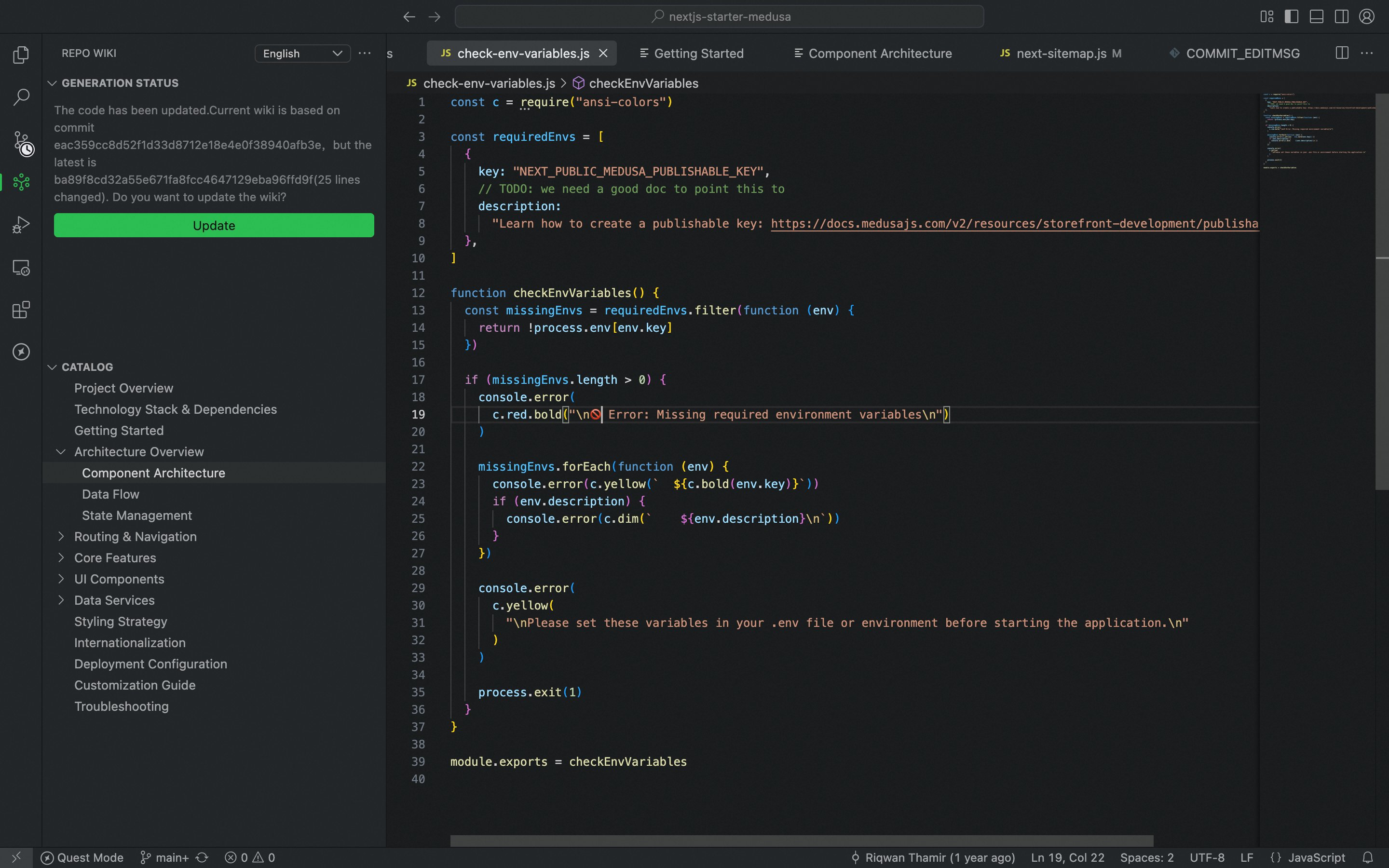Screen dimensions: 1389x868
Task: Select the Repo Wiki activity bar icon
Action: (21, 182)
